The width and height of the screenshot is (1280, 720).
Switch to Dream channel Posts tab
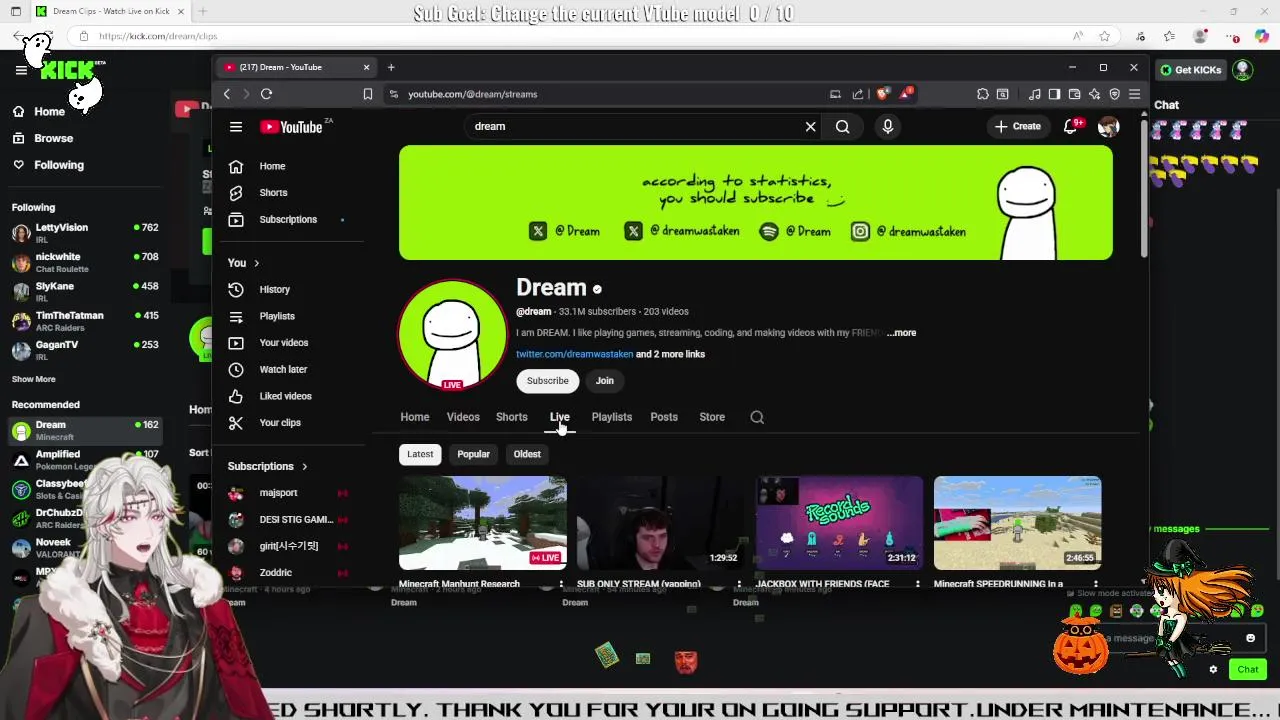tap(664, 417)
